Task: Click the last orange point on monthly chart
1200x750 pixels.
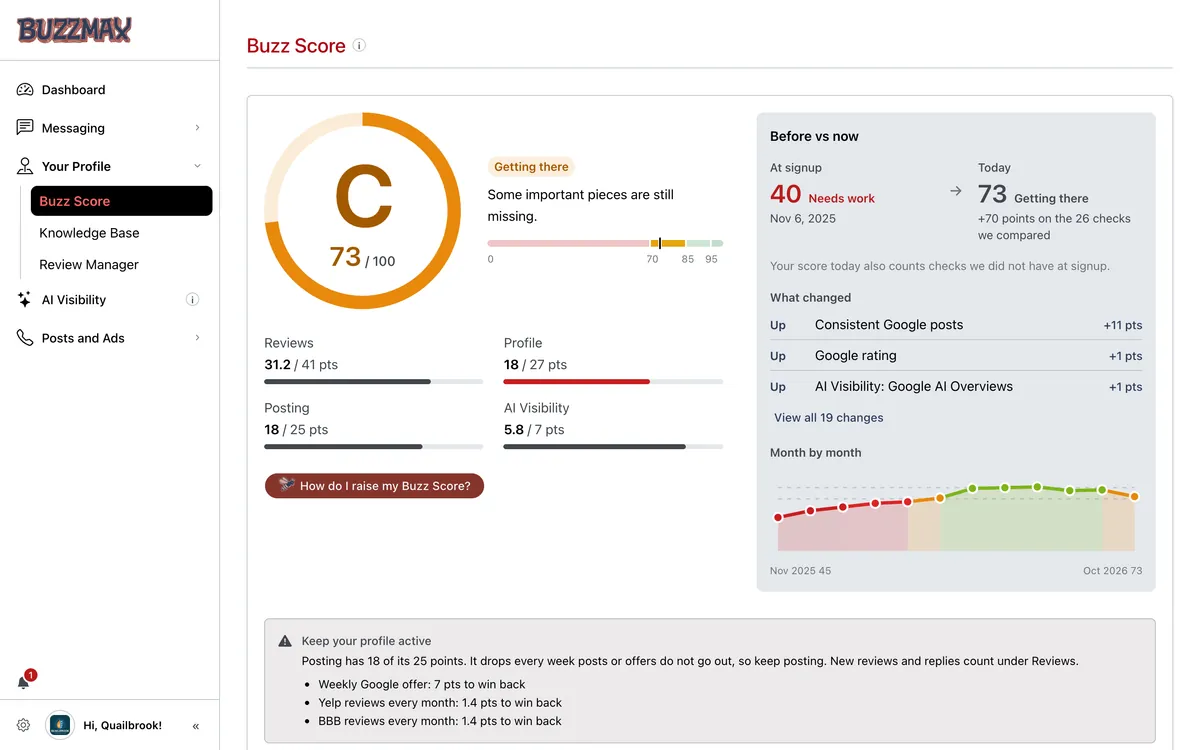Action: tap(1135, 496)
